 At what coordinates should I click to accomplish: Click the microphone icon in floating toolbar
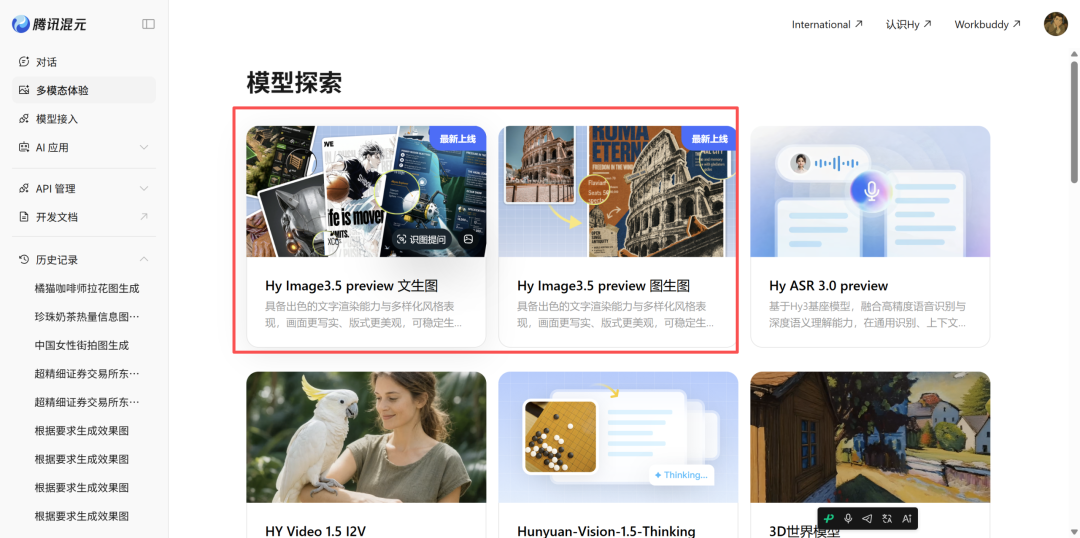849,518
